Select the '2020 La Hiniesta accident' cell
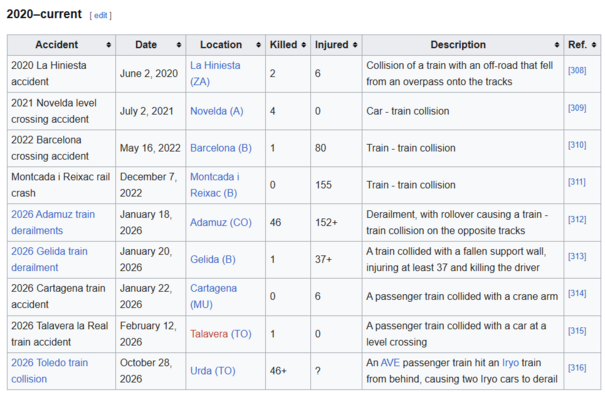Image resolution: width=605 pixels, height=400 pixels. [61, 74]
